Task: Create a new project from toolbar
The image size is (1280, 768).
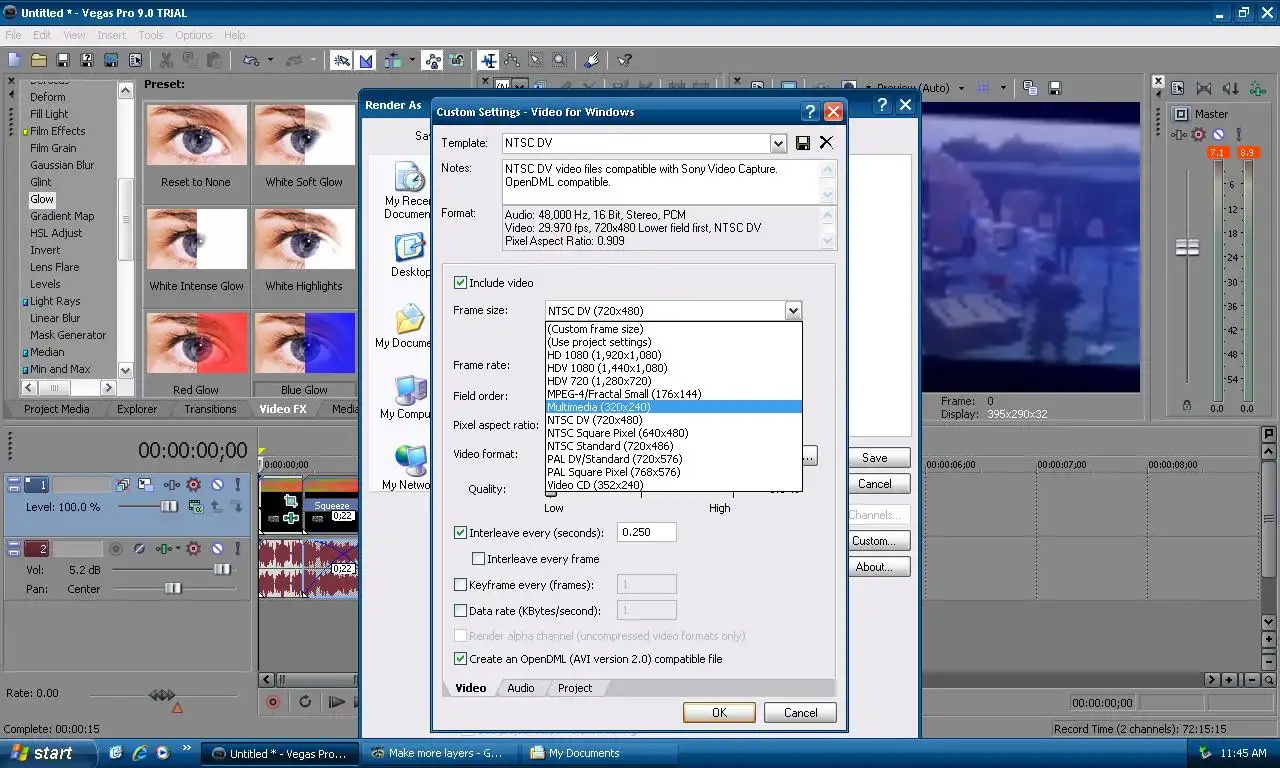Action: pos(13,60)
